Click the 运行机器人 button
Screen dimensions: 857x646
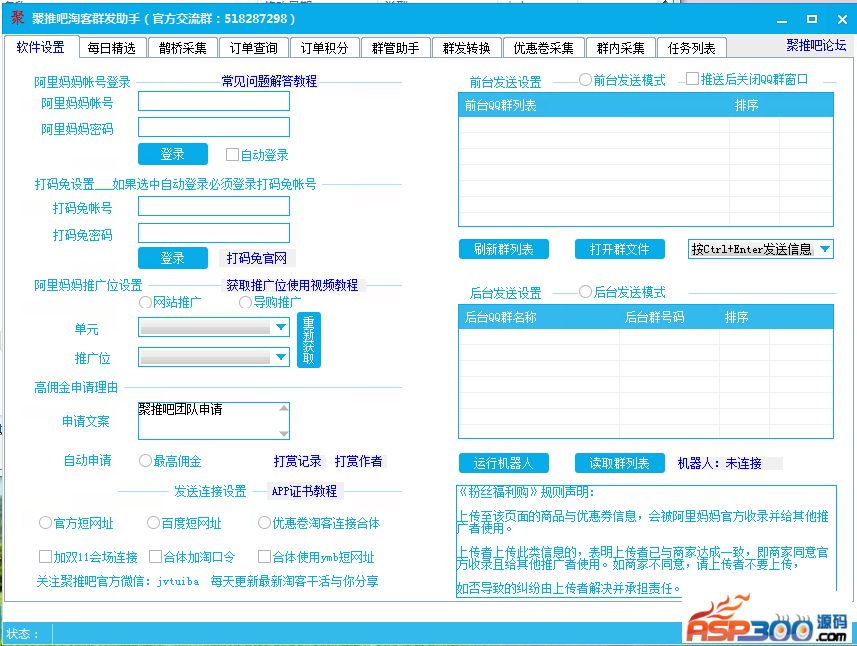(503, 463)
